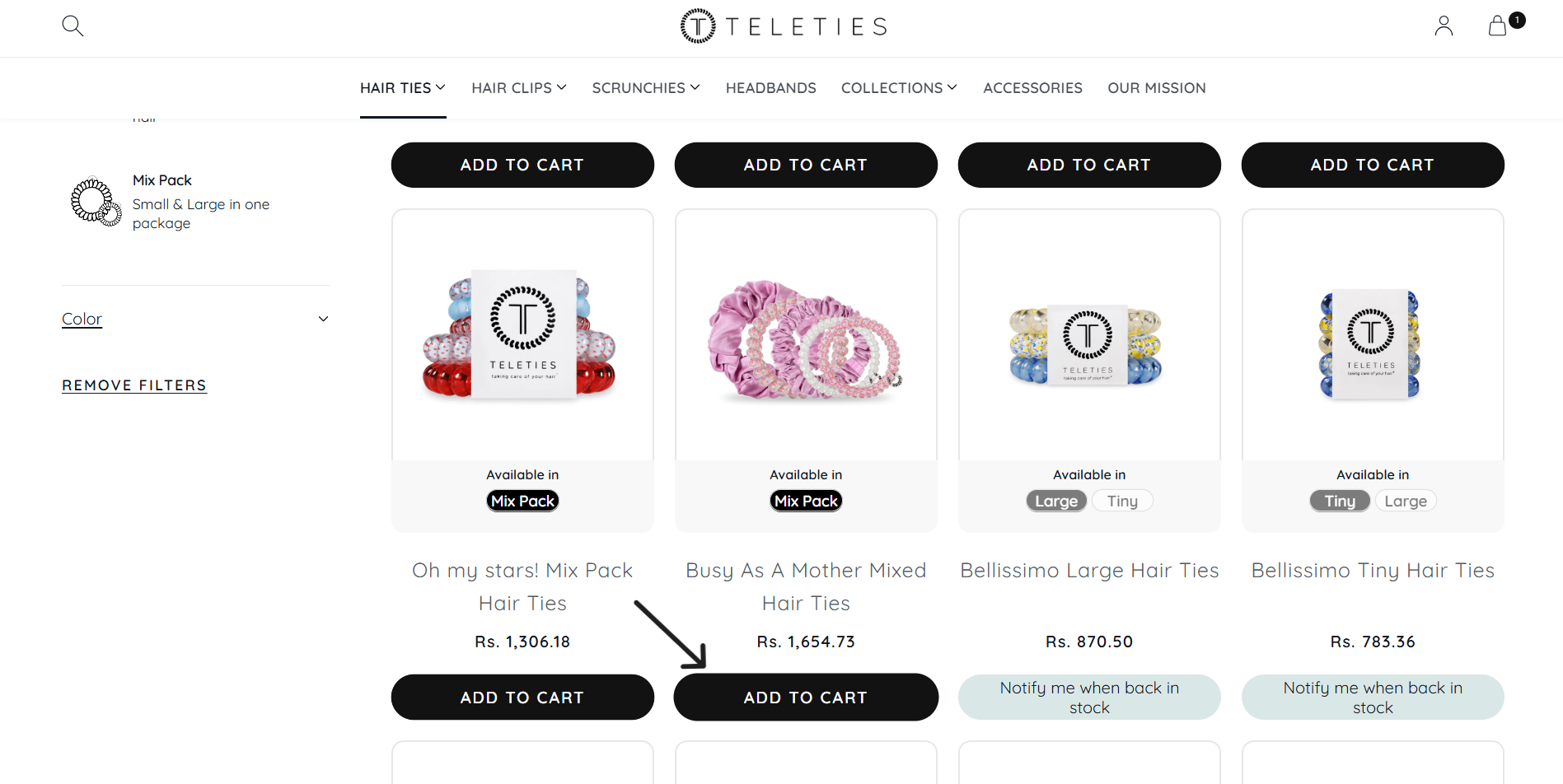
Task: Open the Our Mission page
Action: point(1157,88)
